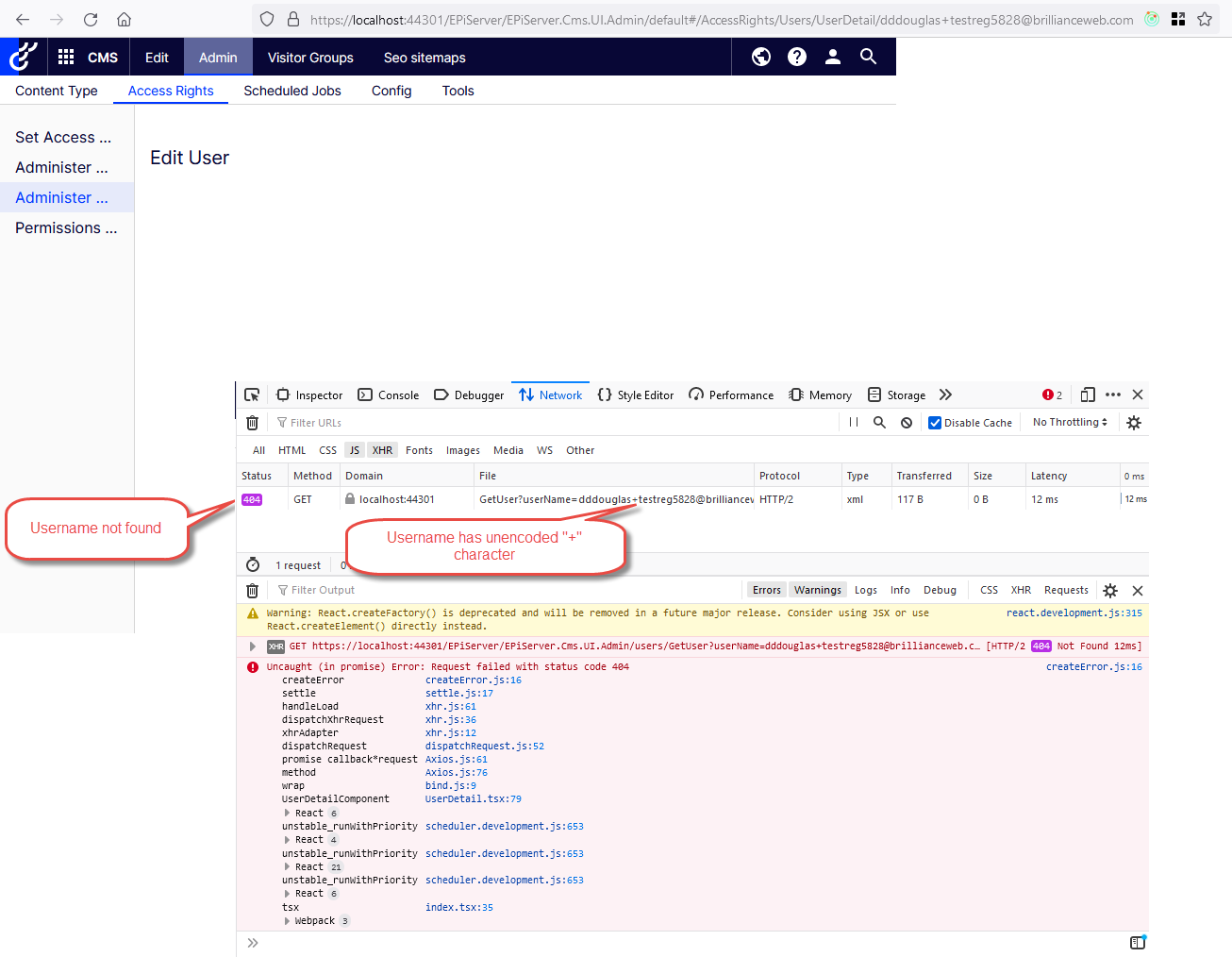
Task: Click the search magnifier in CMS header
Action: pos(869,58)
